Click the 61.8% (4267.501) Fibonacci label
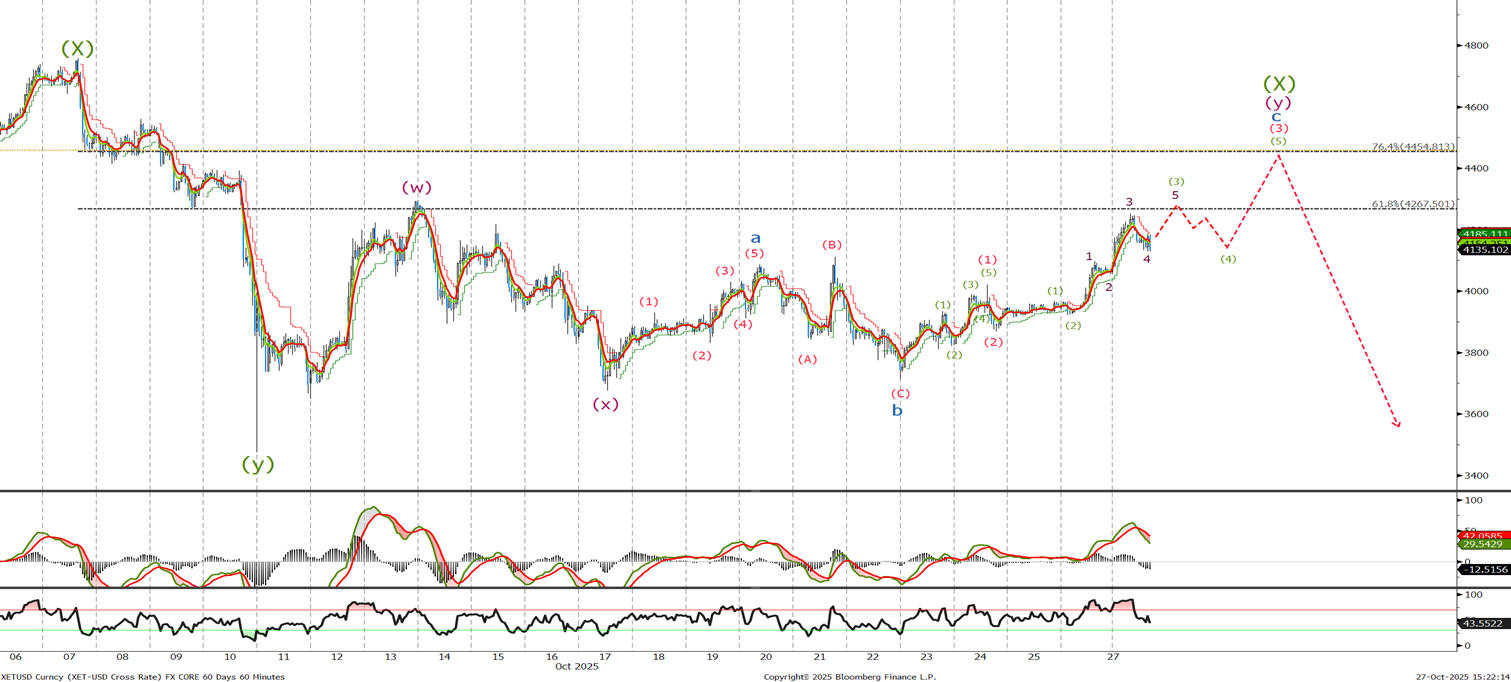Screen dimensions: 1511x682 pos(1413,204)
